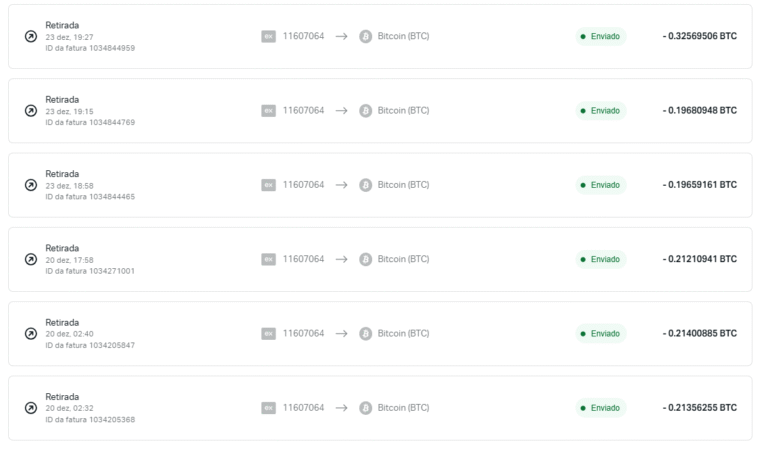Click Bitcoin coin icon in 23 dez 18:58 row
Screen dimensions: 768x454
coord(365,185)
